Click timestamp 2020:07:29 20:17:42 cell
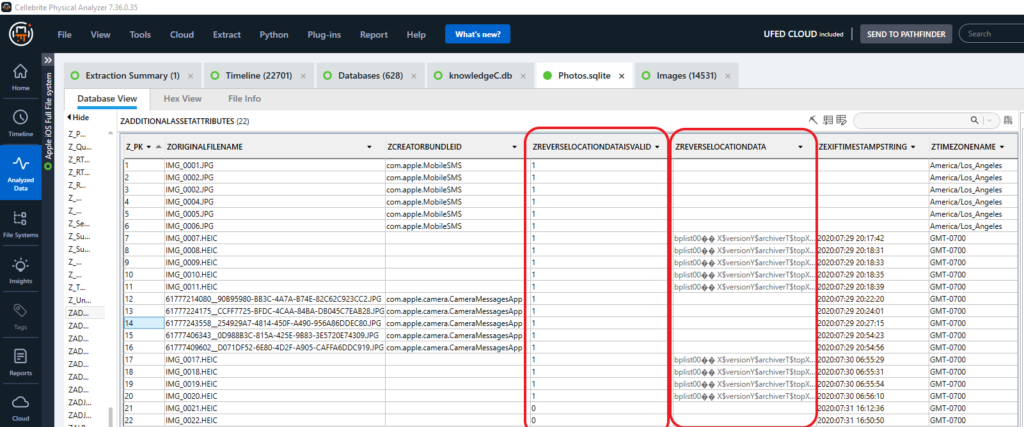 871,238
